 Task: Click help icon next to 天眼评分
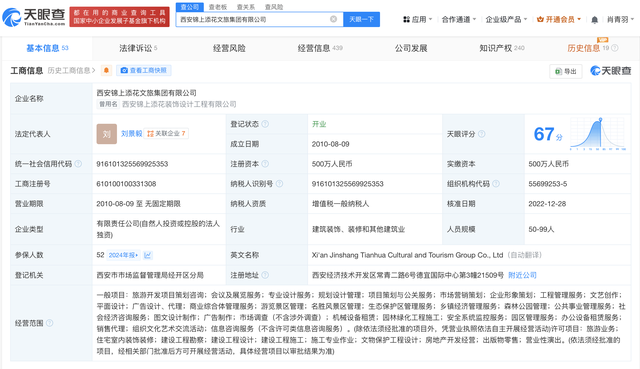pos(482,134)
